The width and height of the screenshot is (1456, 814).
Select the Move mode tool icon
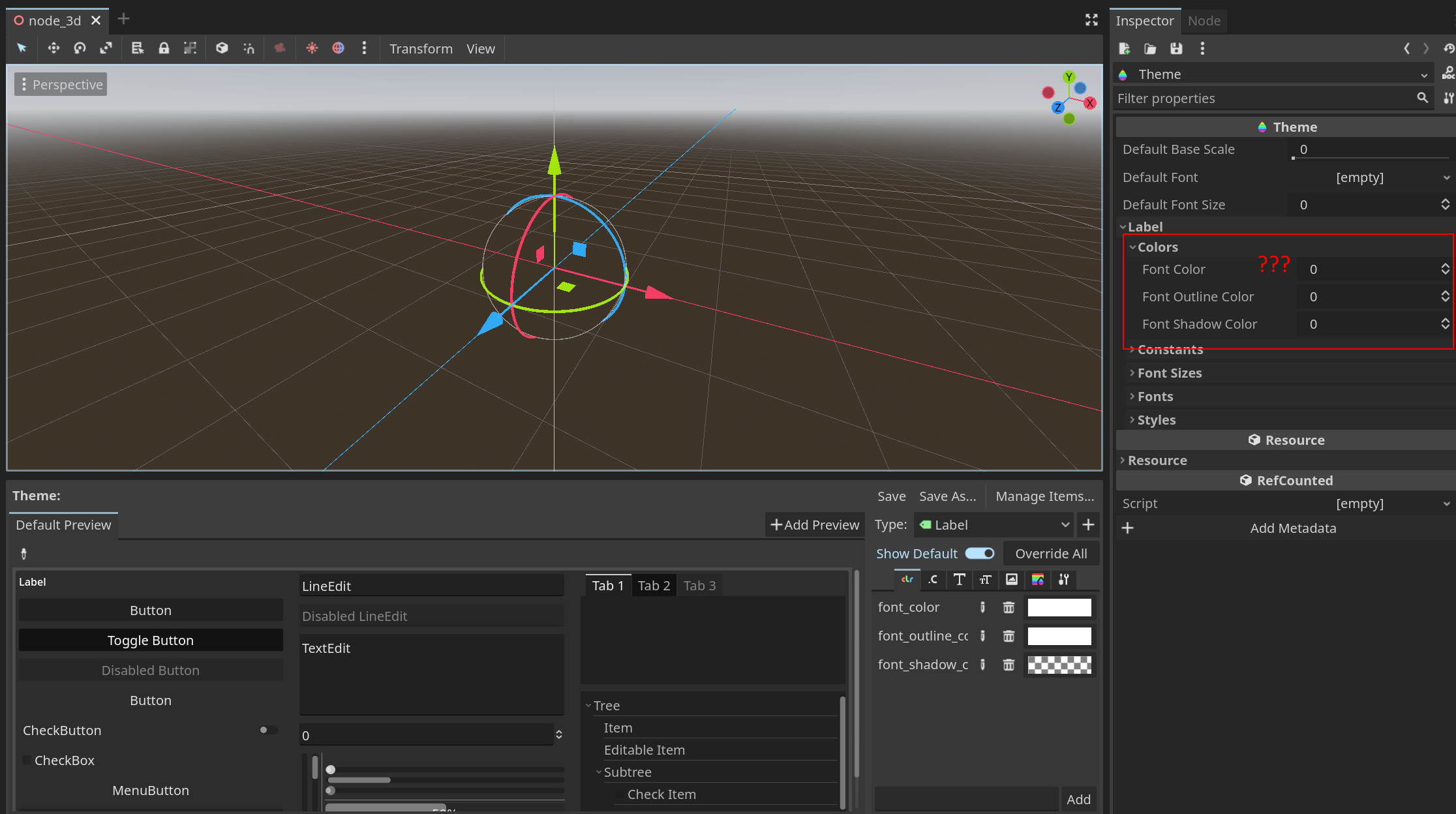pos(53,48)
